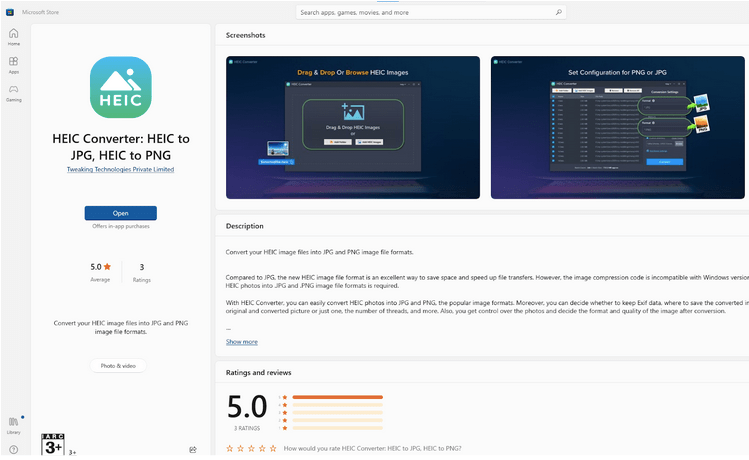This screenshot has height=460, width=749.
Task: Click the HEIC Converter app icon
Action: [x=121, y=87]
